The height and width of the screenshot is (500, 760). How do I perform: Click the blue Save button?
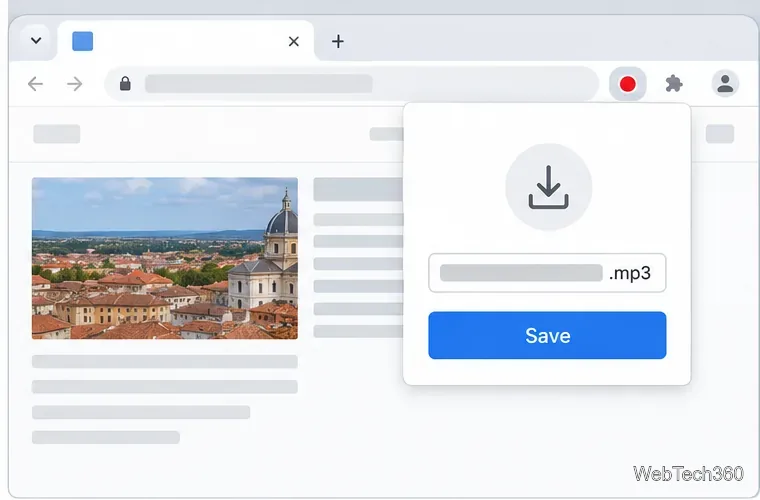coord(547,335)
